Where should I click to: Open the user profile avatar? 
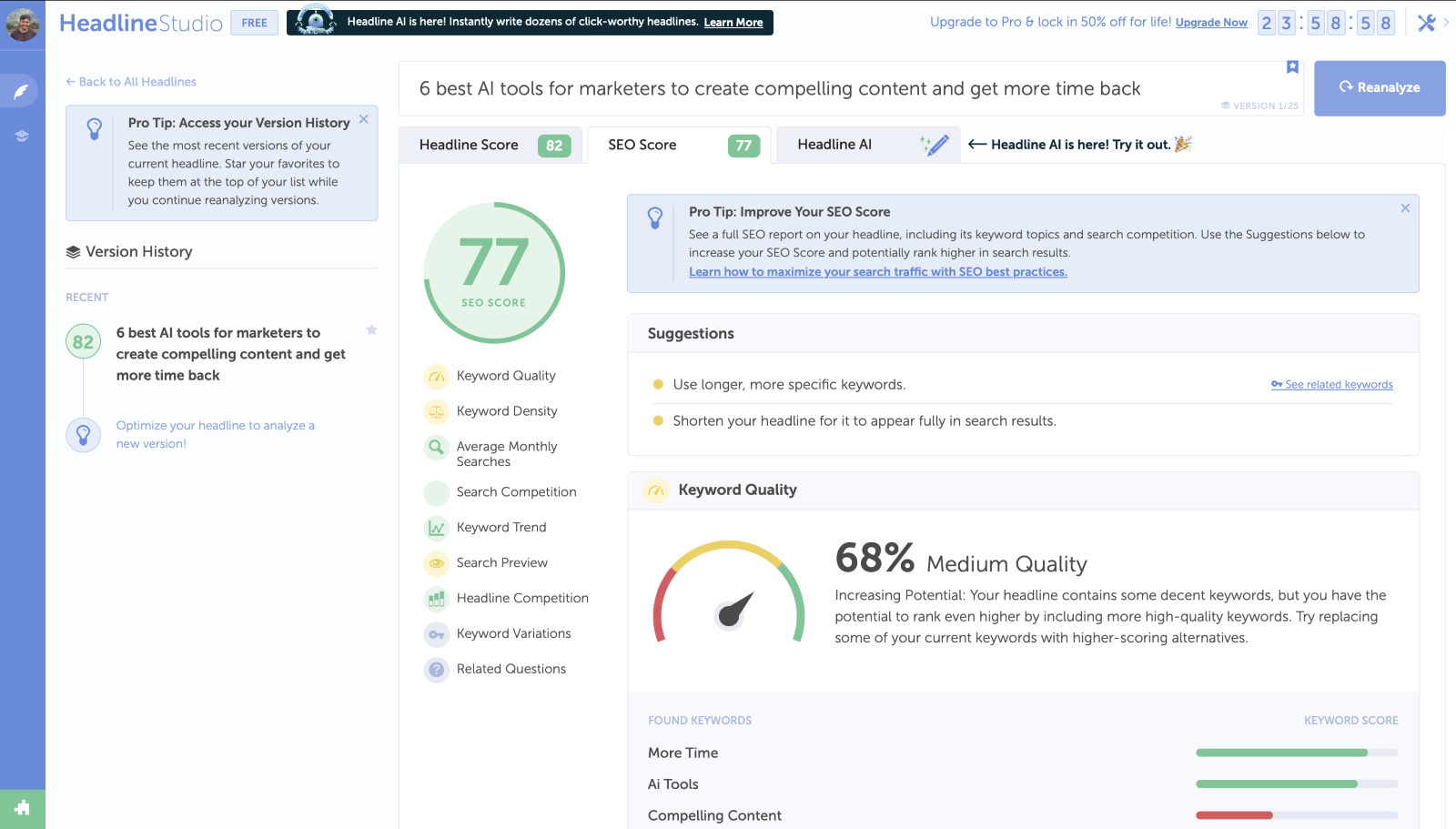(22, 24)
